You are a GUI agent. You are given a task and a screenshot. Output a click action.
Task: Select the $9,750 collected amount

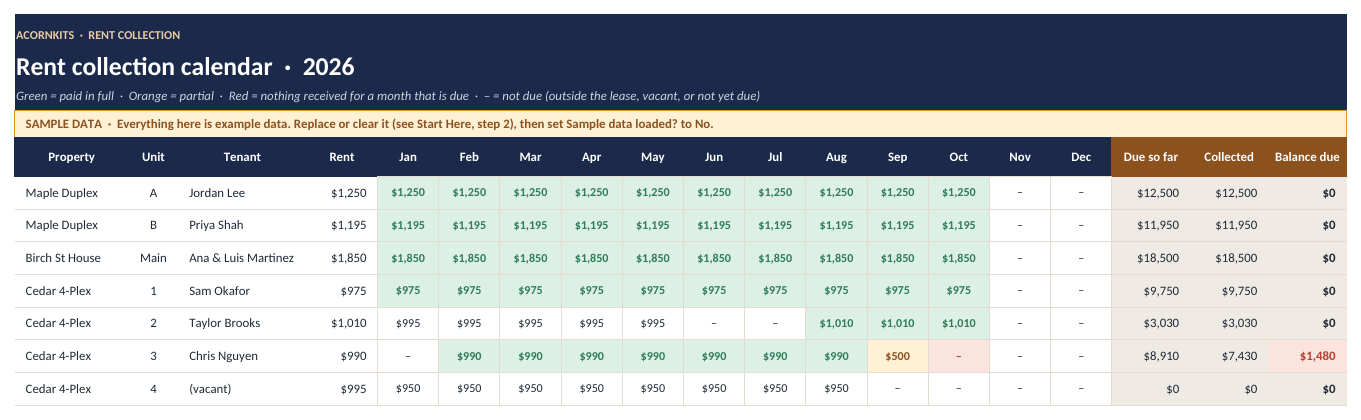pos(1228,291)
